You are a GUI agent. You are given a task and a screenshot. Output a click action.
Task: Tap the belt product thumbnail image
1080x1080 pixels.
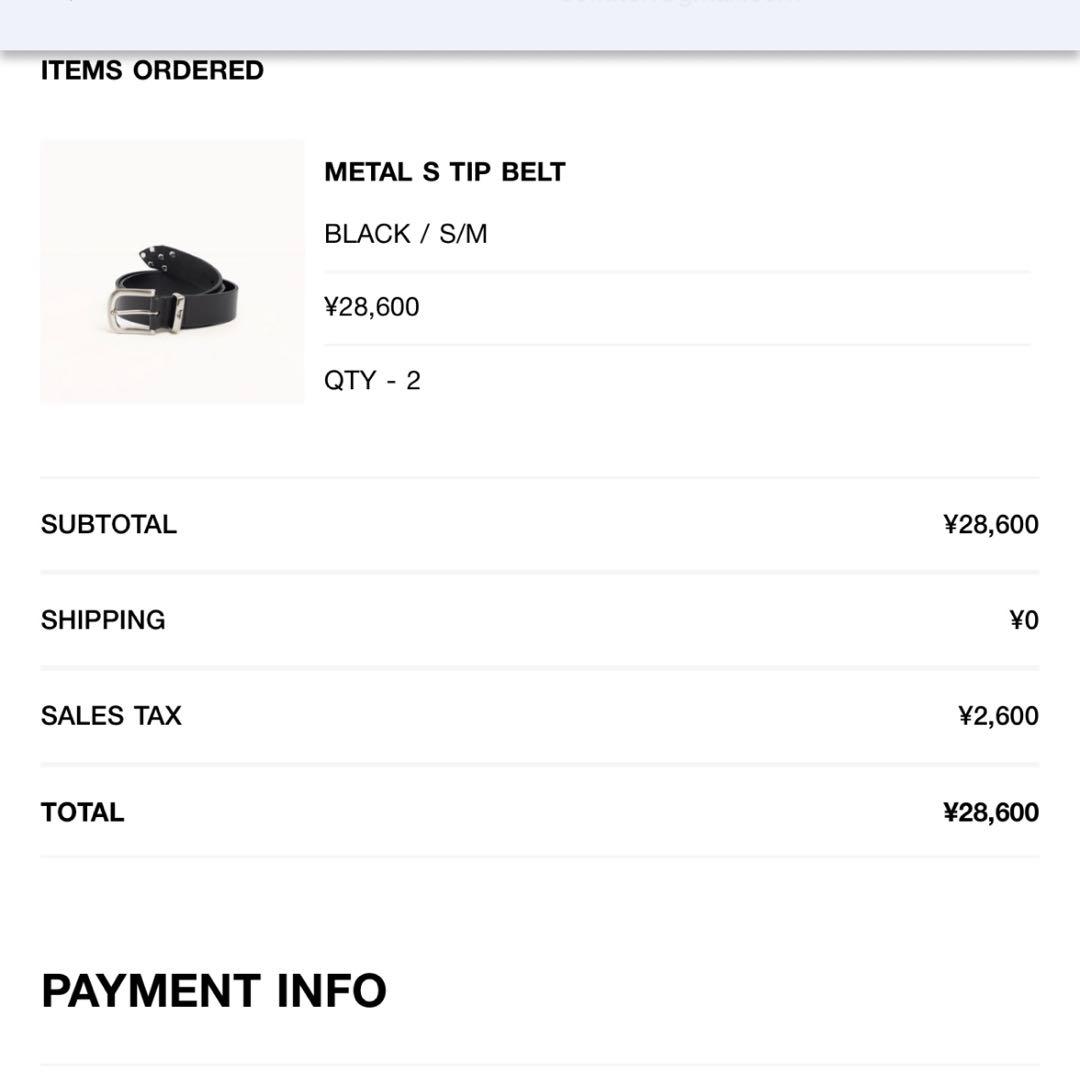point(172,272)
